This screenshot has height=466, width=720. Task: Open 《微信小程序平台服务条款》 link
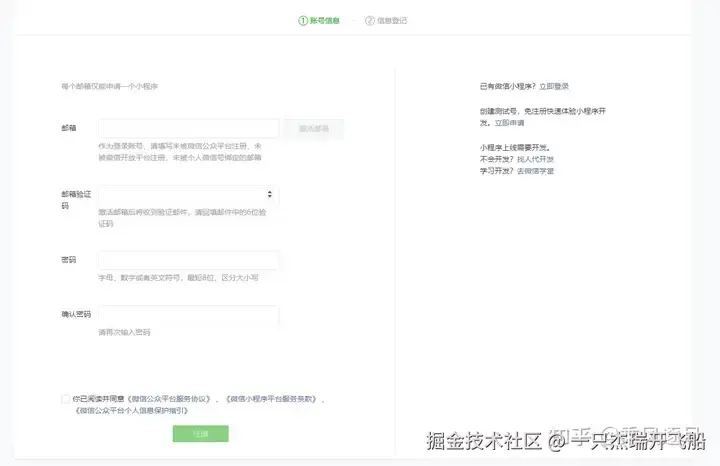(272, 399)
